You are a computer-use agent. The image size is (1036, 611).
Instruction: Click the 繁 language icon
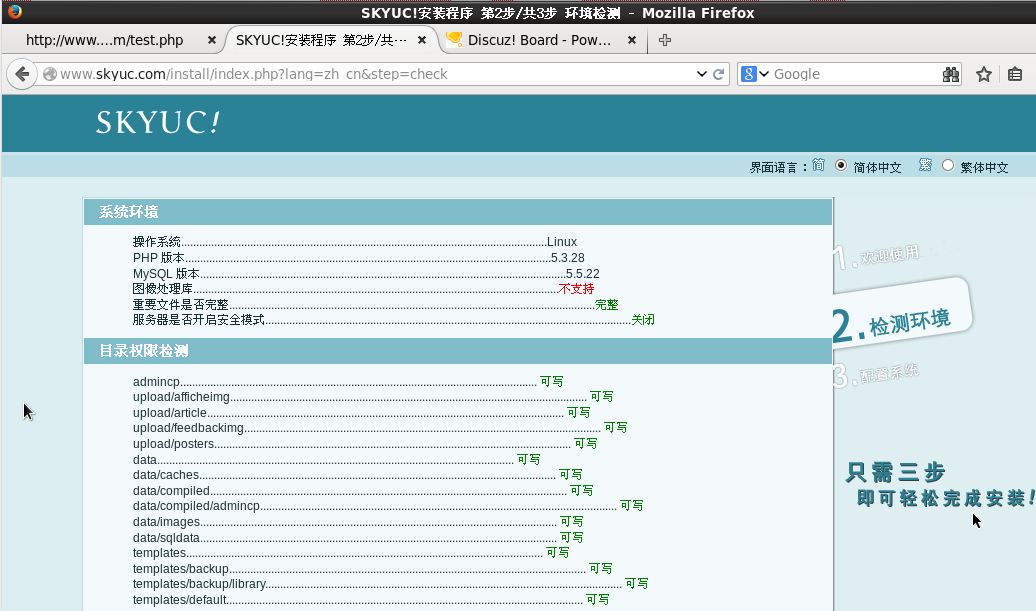point(925,165)
